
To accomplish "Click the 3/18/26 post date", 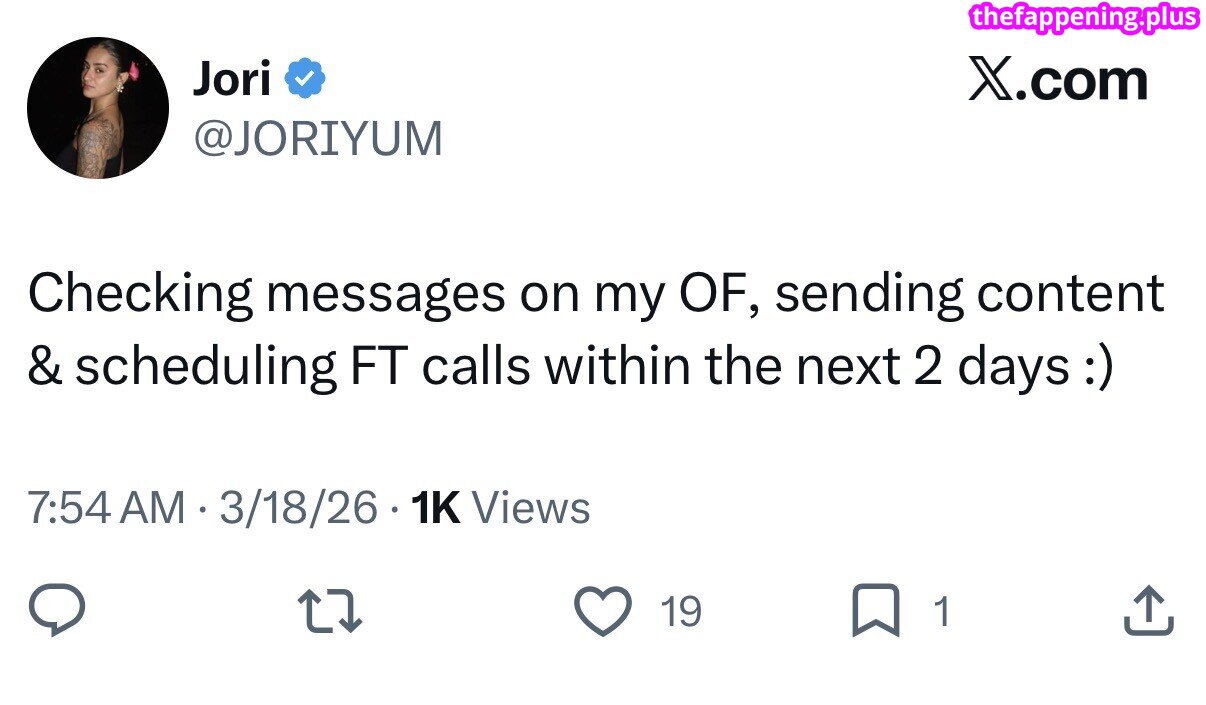I will pyautogui.click(x=299, y=509).
